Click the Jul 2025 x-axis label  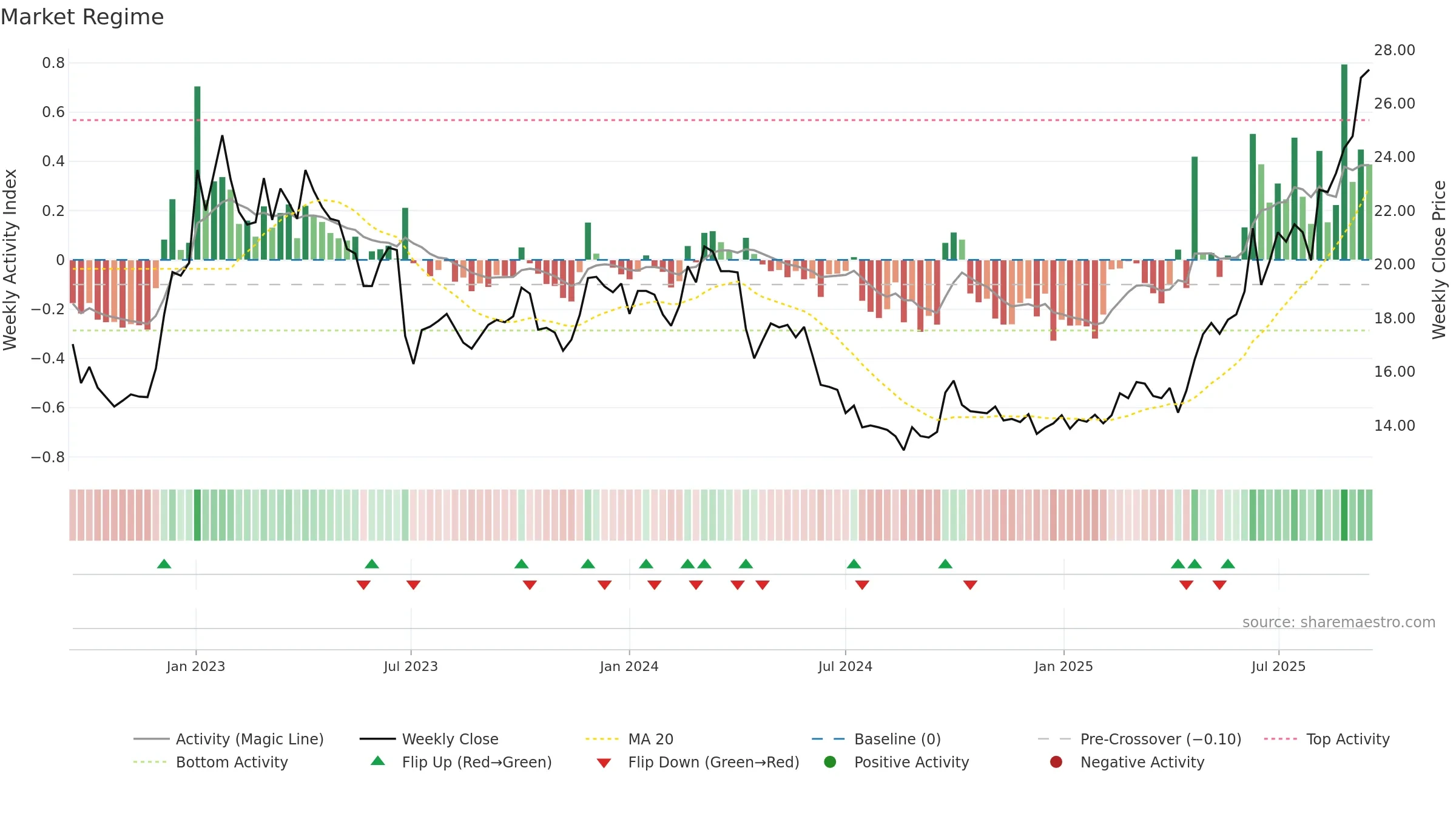pos(1278,666)
